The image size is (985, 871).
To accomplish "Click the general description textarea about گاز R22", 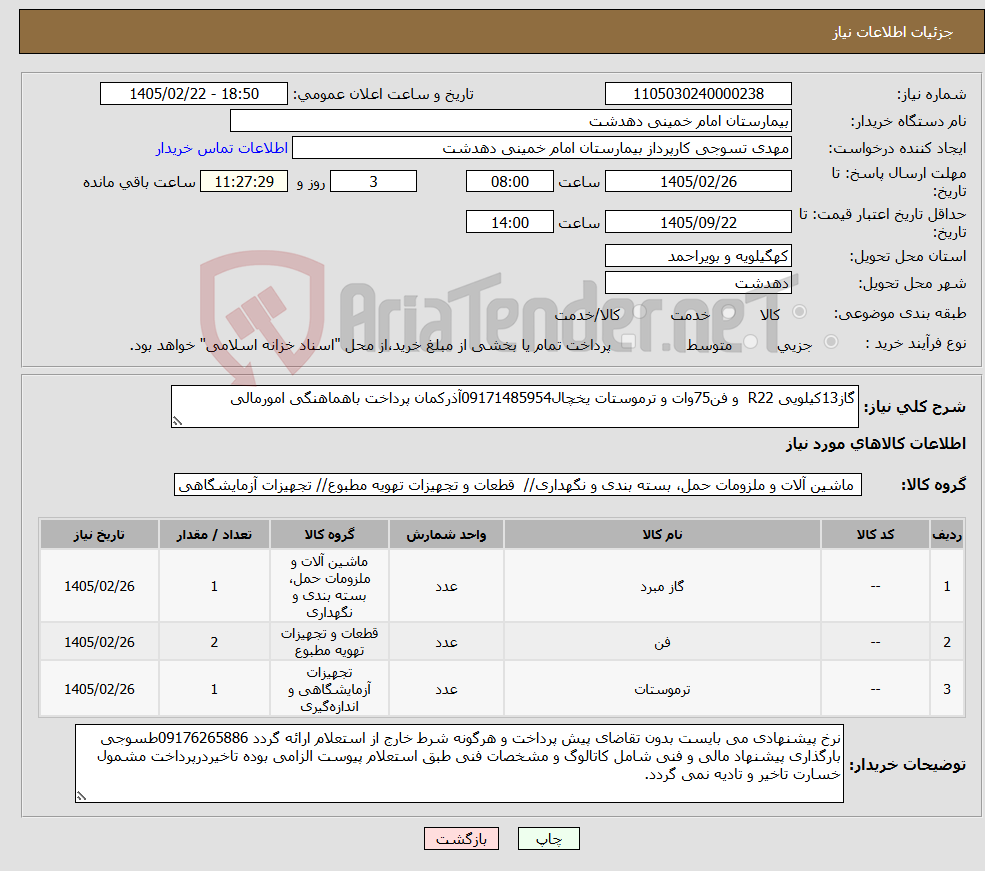I will [x=514, y=406].
